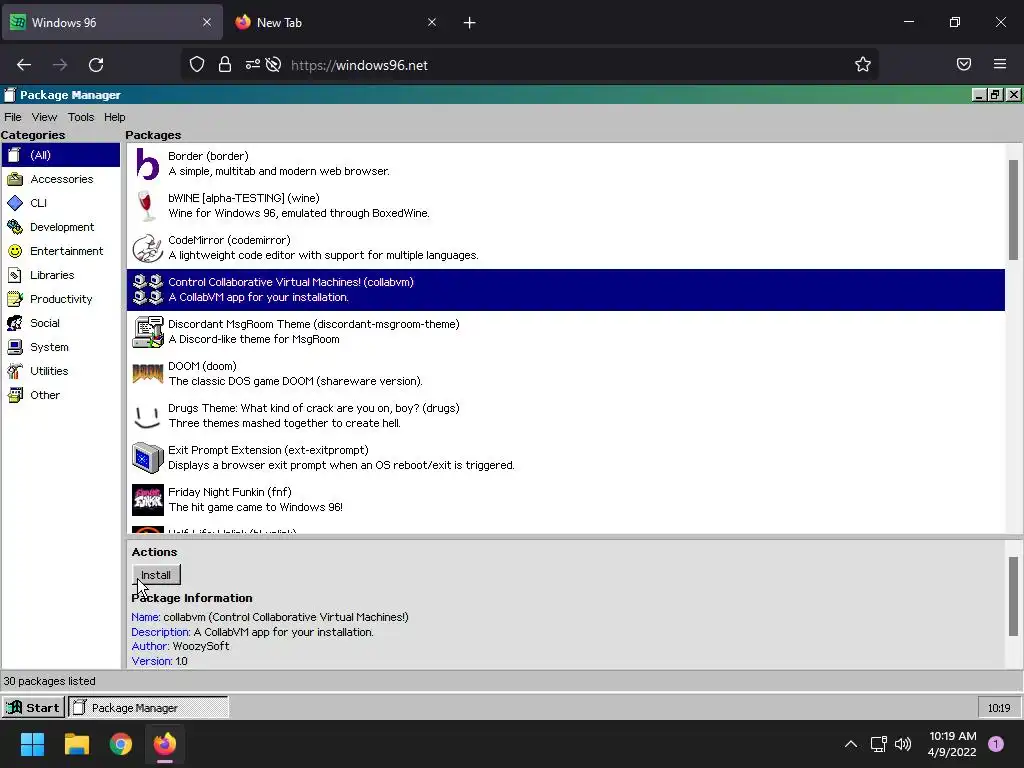
Task: Open the Firefox hamburger application menu
Action: pyautogui.click(x=1000, y=64)
